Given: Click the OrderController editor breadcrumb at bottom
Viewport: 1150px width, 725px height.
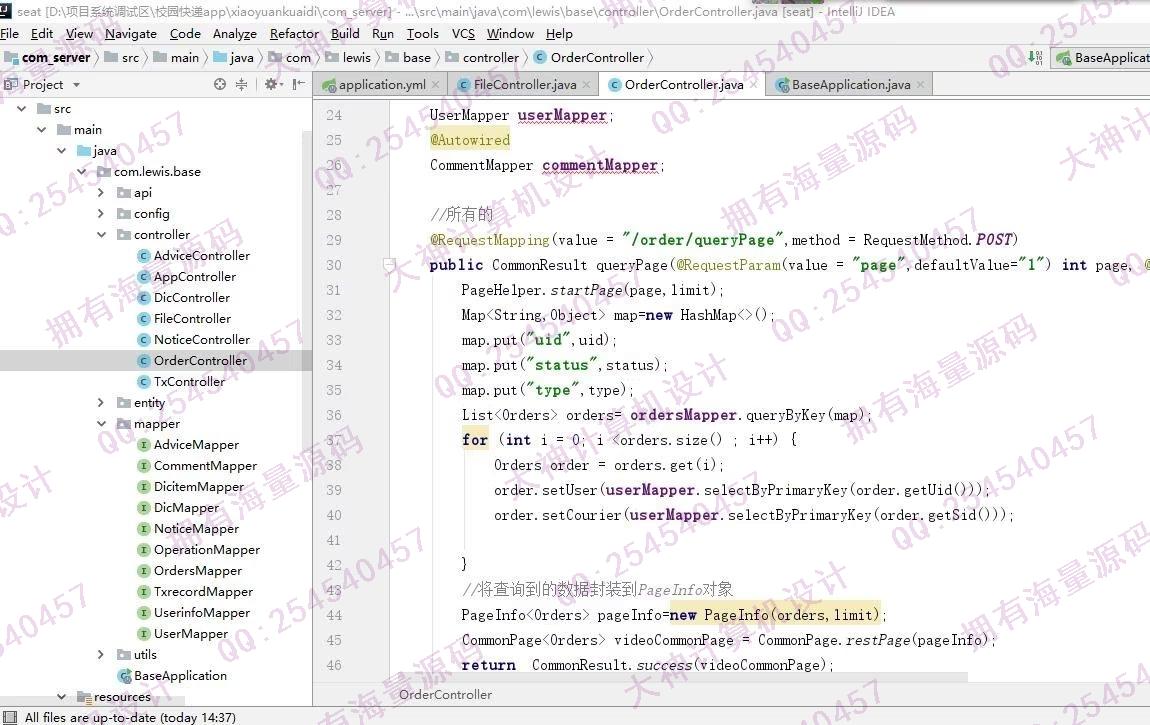Looking at the screenshot, I should [x=445, y=694].
